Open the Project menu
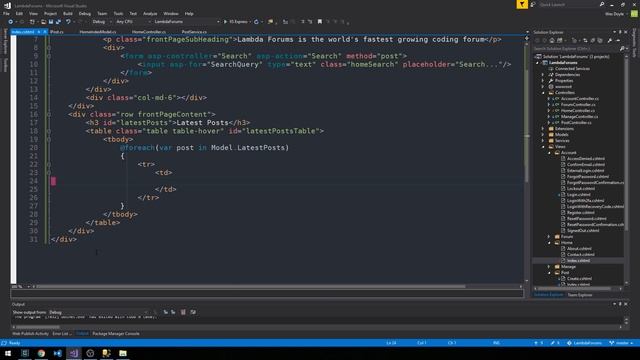Viewport: 640px width, 360px height. click(x=50, y=13)
